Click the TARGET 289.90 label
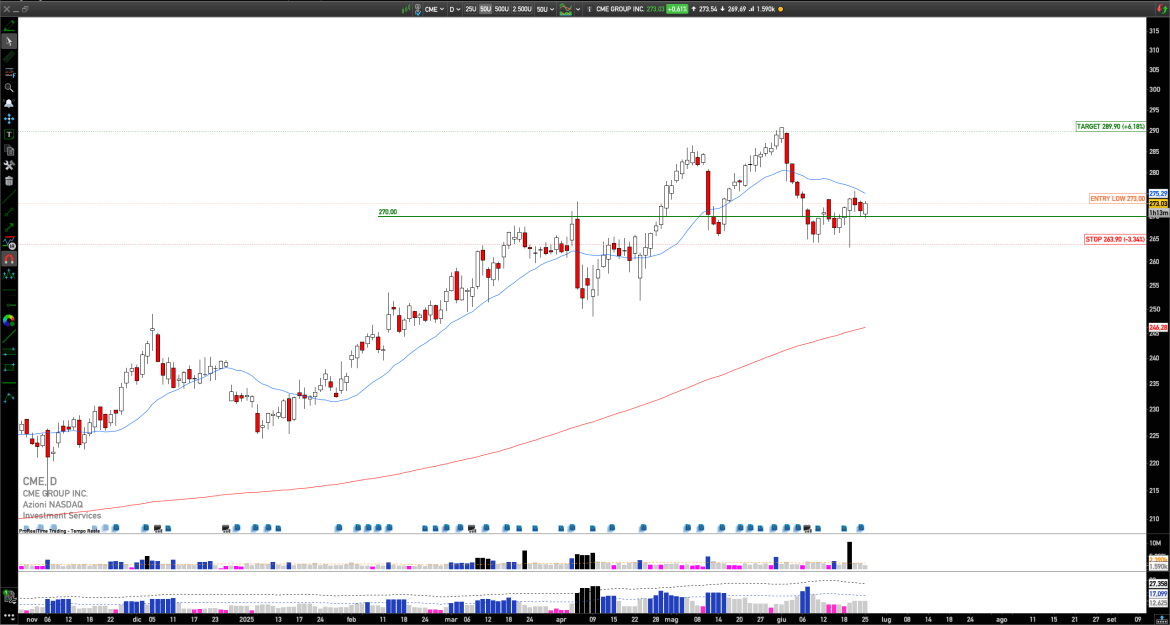 (x=1110, y=127)
